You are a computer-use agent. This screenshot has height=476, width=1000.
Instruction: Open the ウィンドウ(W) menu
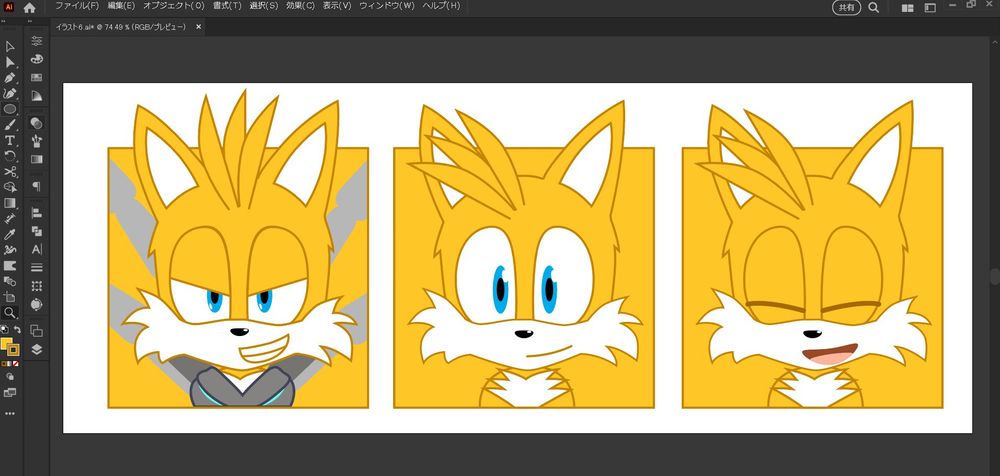point(386,6)
